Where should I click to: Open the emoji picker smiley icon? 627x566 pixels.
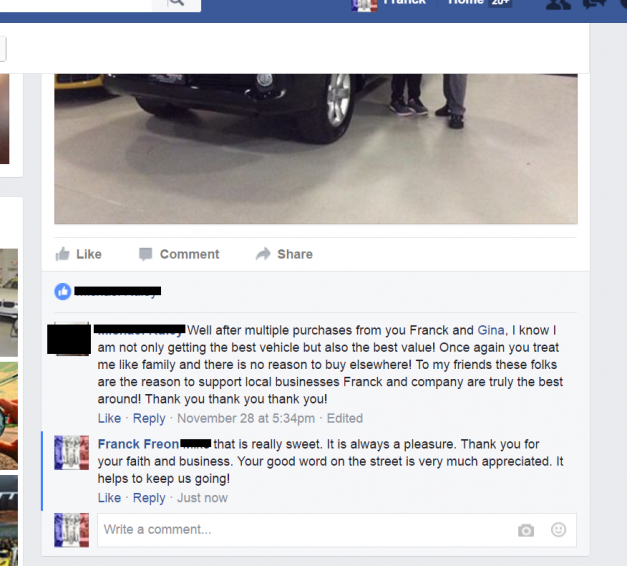pos(558,529)
